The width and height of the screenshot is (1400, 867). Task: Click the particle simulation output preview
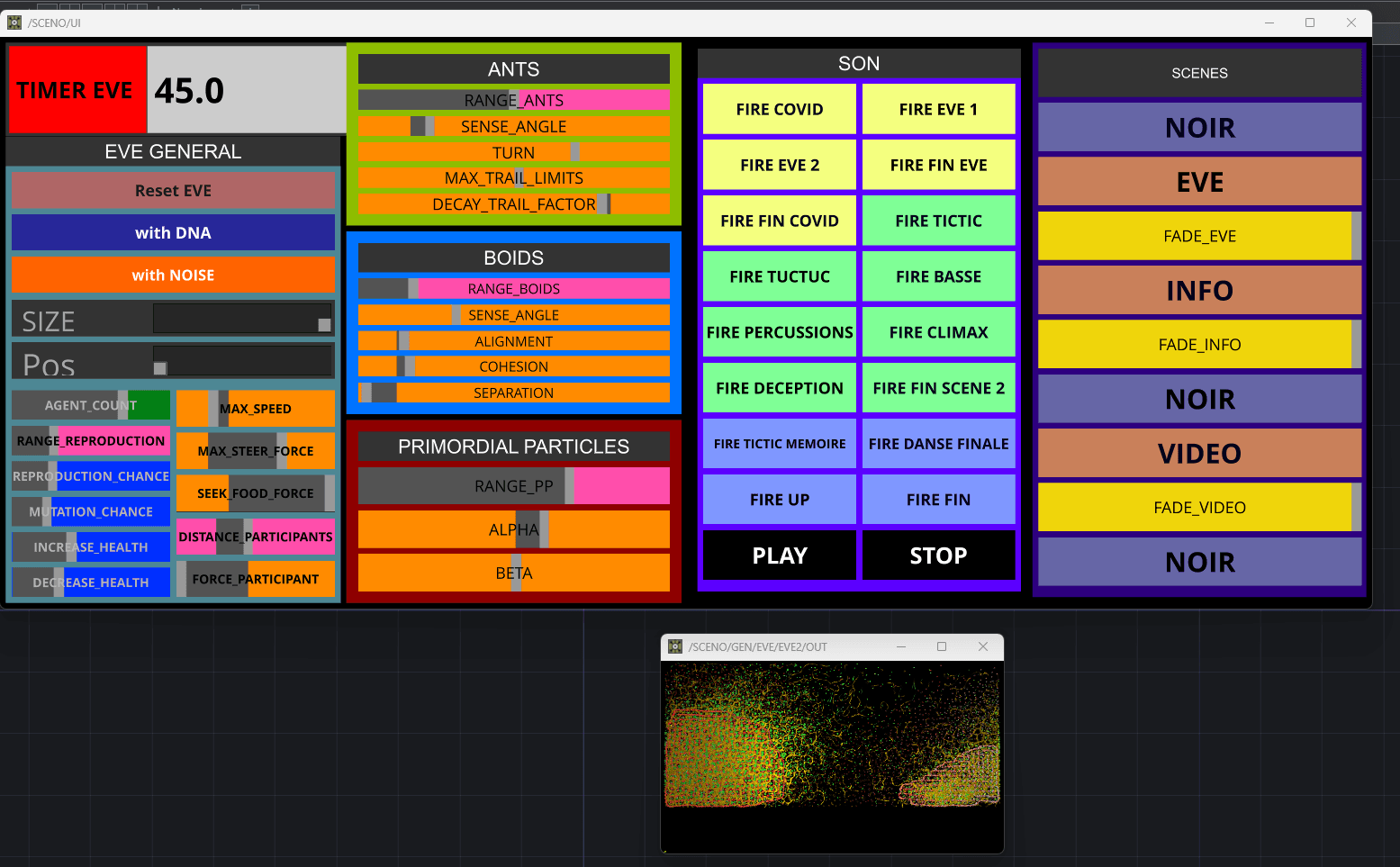click(x=832, y=754)
